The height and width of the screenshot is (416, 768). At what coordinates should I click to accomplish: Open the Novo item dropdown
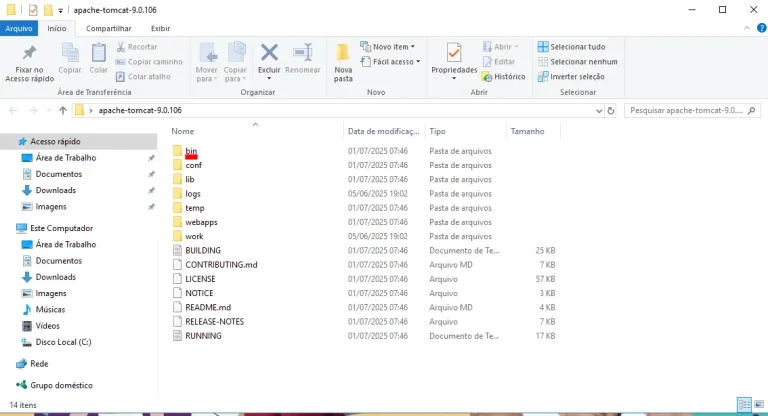pyautogui.click(x=387, y=47)
